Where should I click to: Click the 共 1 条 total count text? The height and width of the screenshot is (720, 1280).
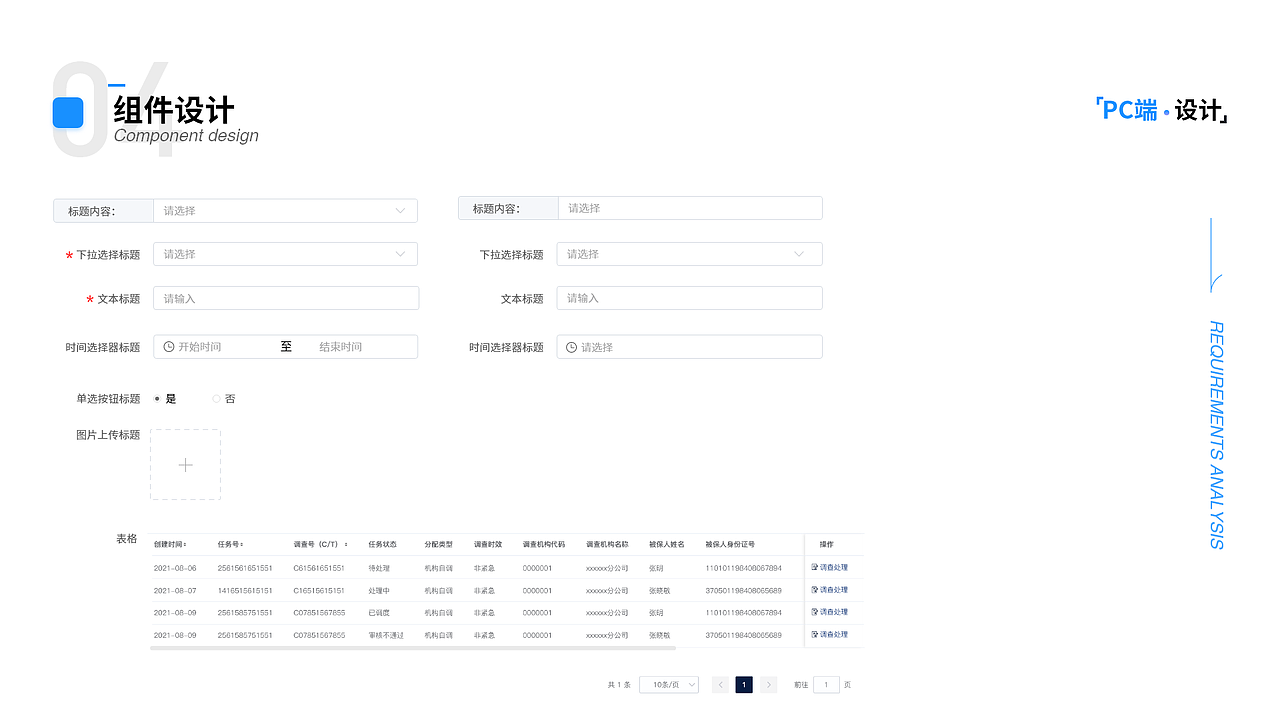coord(619,685)
